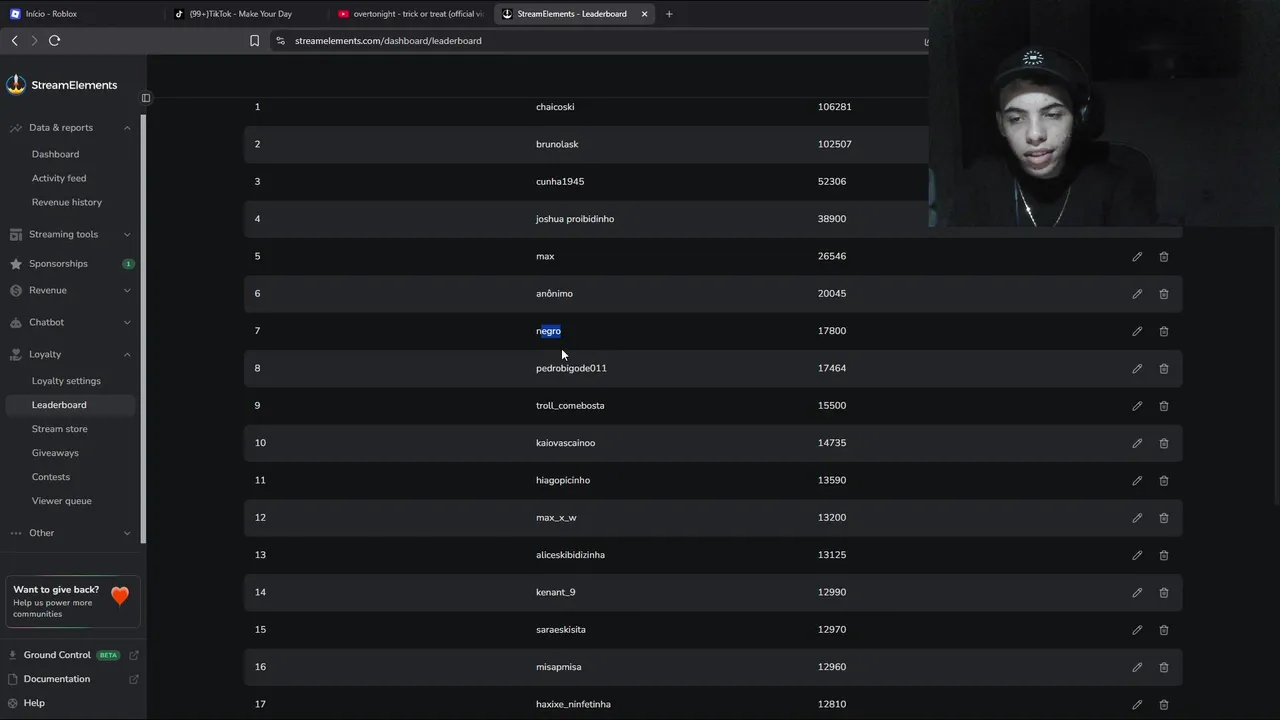Edit max_x_w points
Viewport: 1280px width, 720px height.
coord(1137,518)
